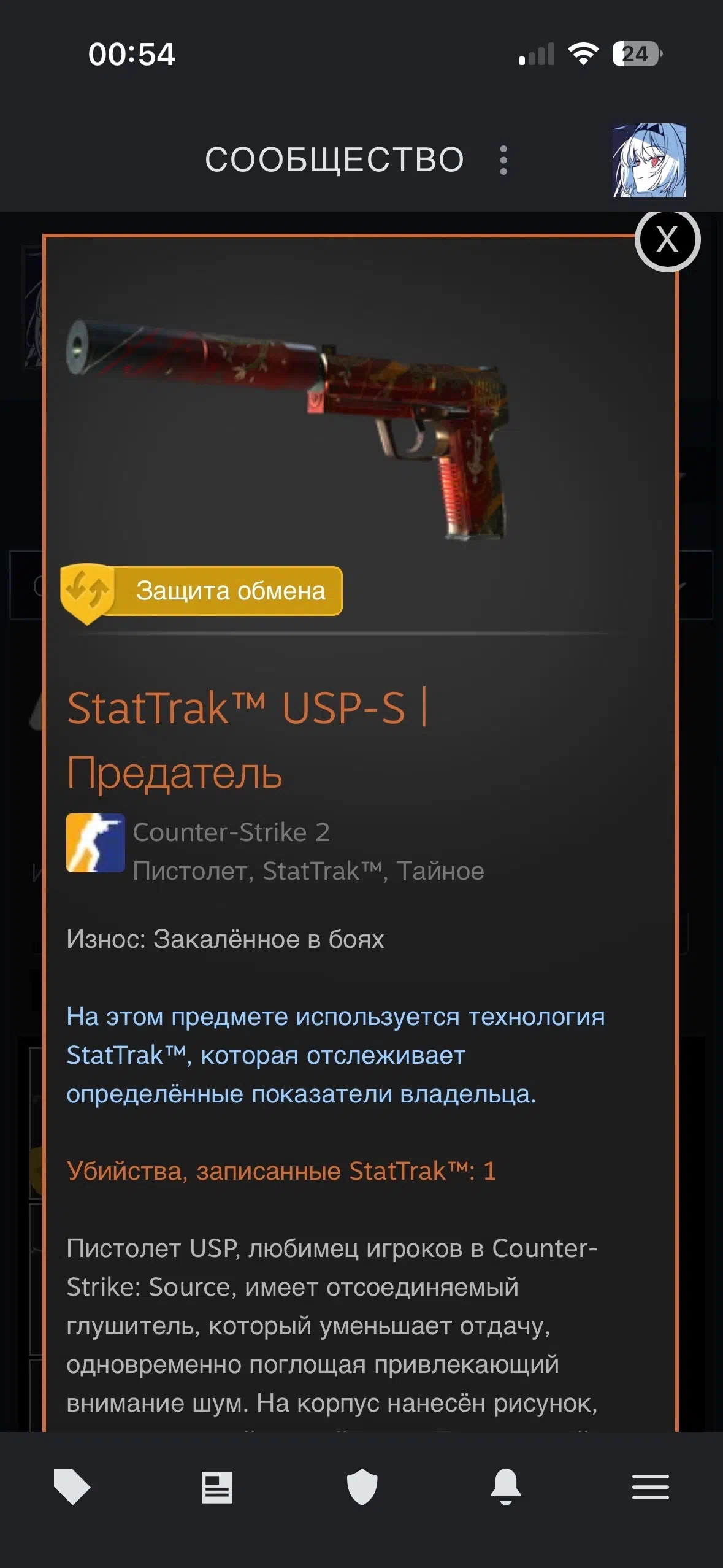The image size is (723, 1568).
Task: Tap the StatTrak™ USP-S | Предатель item title
Action: [248, 739]
